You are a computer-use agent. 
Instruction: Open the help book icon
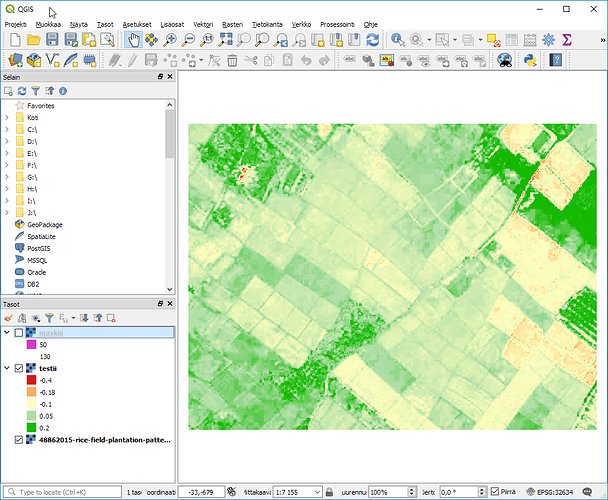click(556, 60)
